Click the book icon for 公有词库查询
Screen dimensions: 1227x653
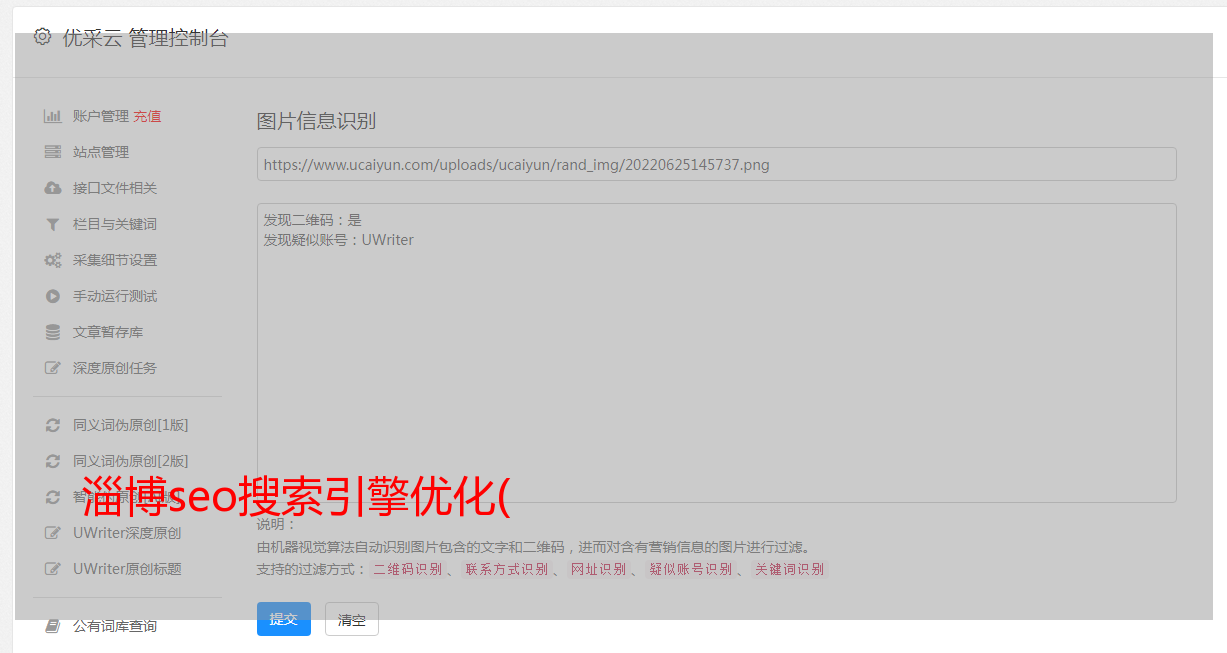point(53,626)
